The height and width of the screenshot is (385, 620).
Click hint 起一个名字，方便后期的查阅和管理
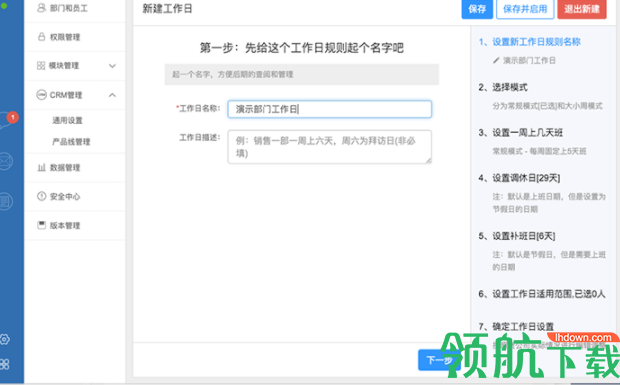[232, 74]
